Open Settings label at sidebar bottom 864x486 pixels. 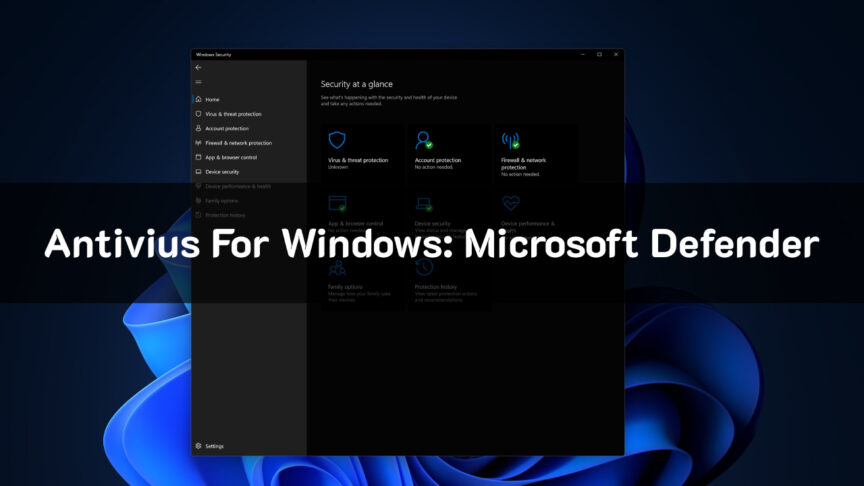pyautogui.click(x=214, y=446)
